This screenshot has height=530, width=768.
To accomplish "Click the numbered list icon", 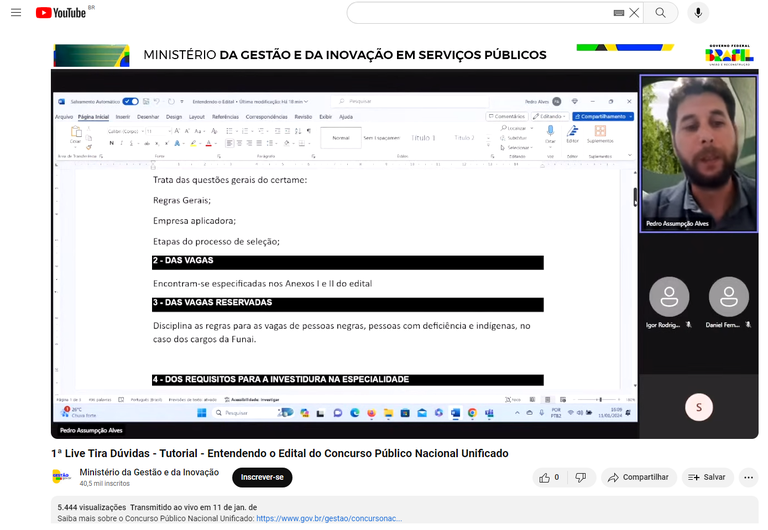I will tap(245, 131).
